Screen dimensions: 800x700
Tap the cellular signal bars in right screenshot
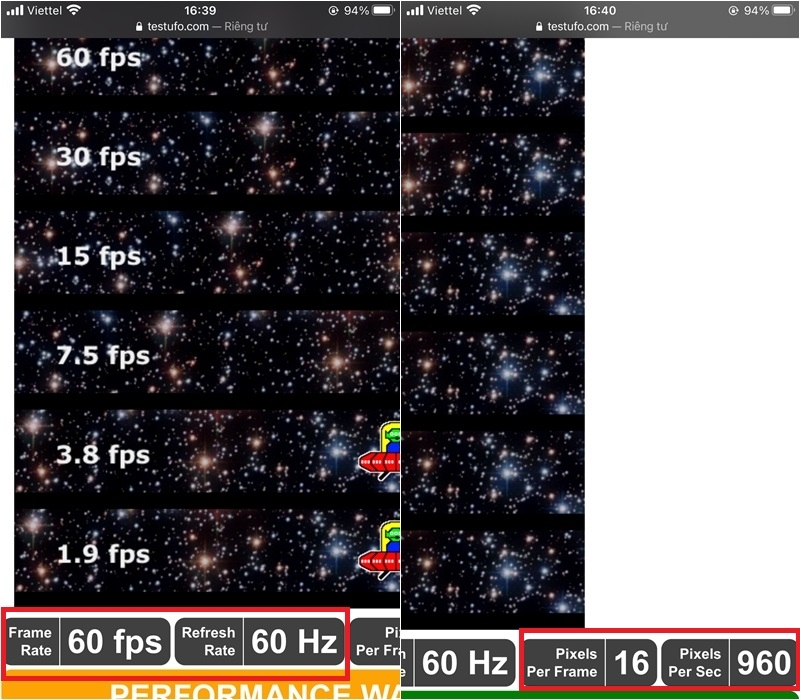pyautogui.click(x=415, y=10)
